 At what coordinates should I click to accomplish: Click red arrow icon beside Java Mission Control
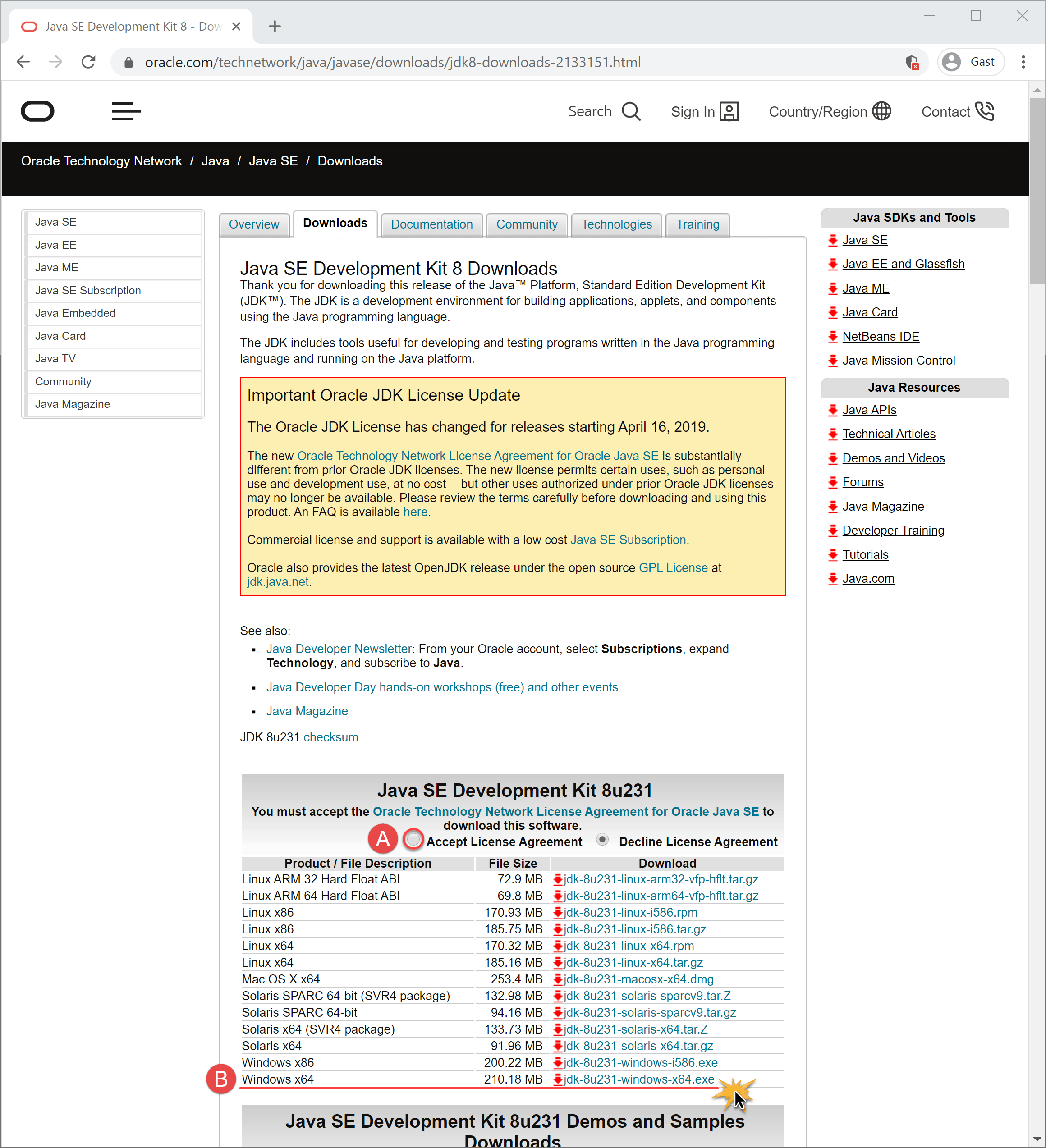[x=833, y=361]
